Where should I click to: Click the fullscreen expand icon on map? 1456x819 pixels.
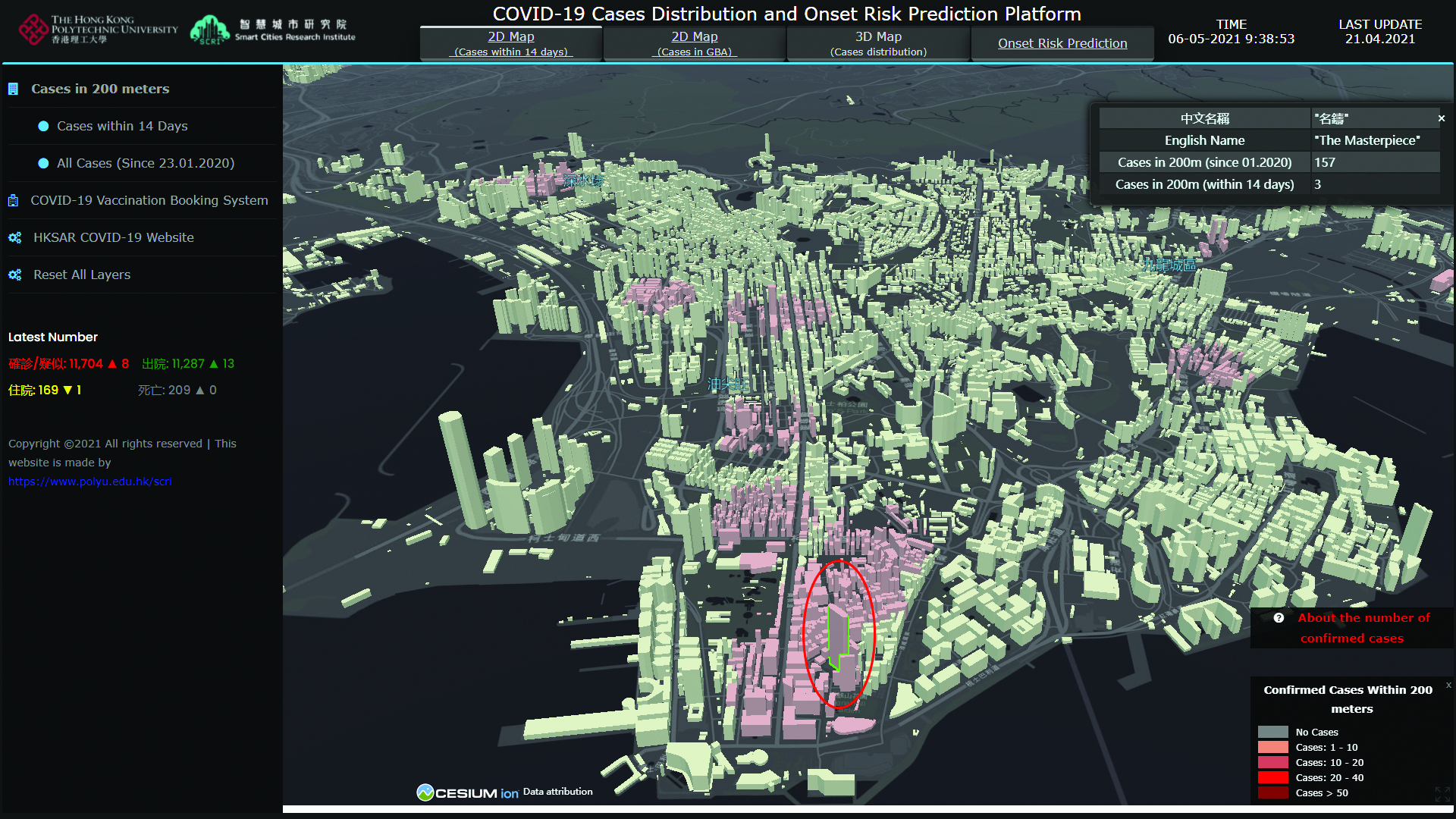click(1442, 794)
